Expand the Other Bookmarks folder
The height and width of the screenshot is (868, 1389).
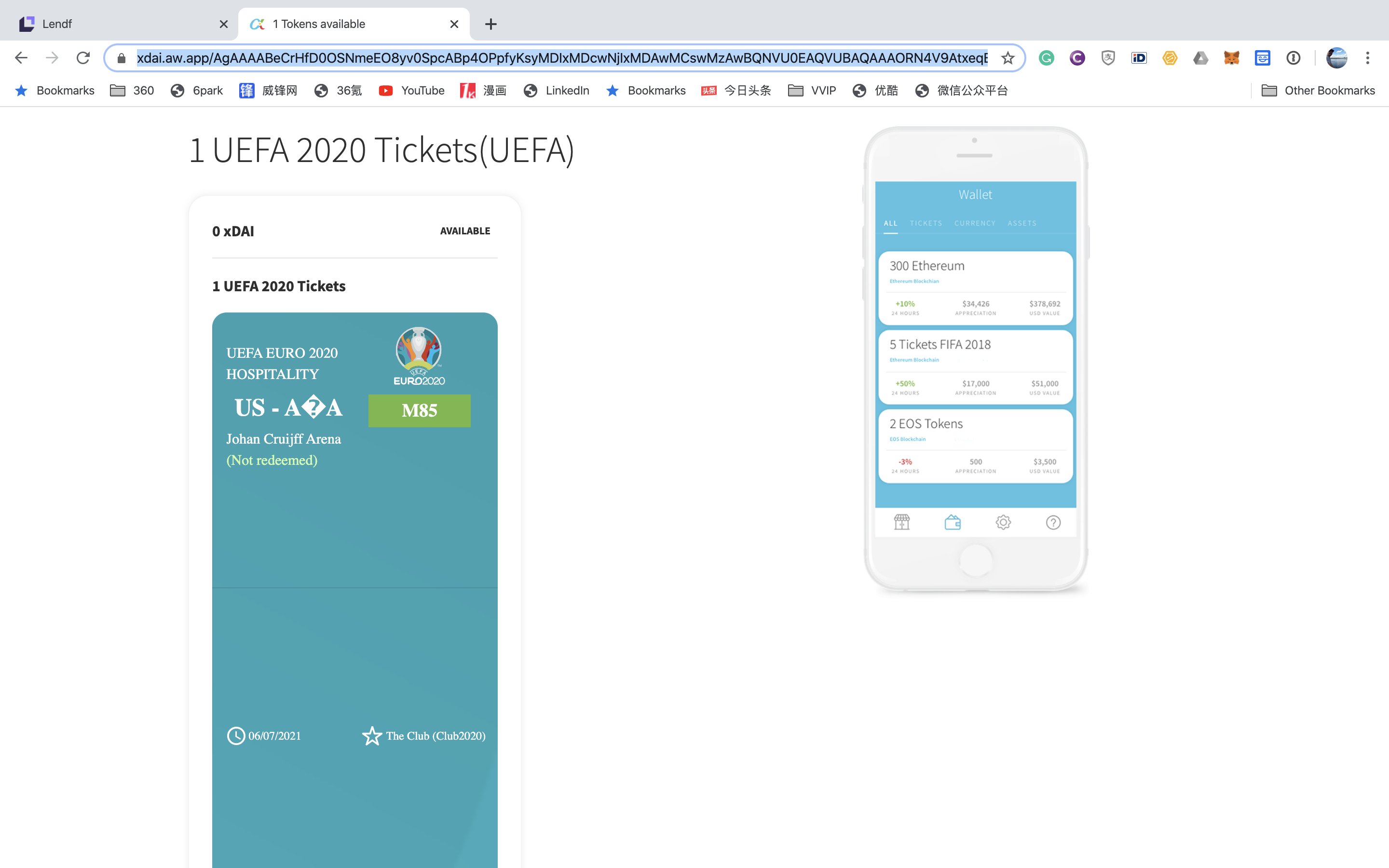pos(1329,90)
